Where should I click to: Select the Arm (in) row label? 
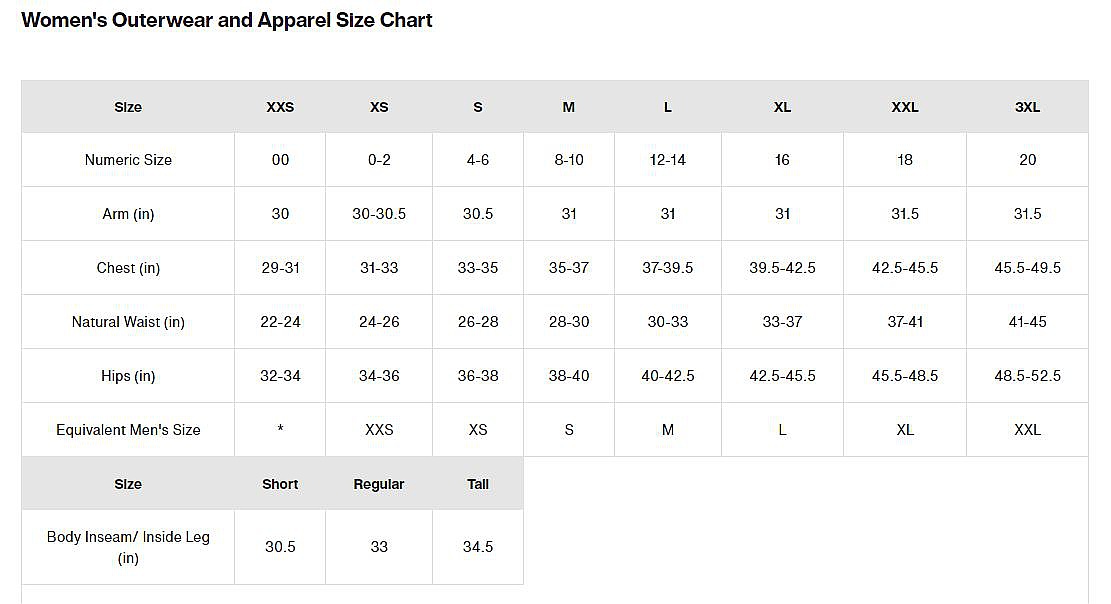click(x=128, y=214)
